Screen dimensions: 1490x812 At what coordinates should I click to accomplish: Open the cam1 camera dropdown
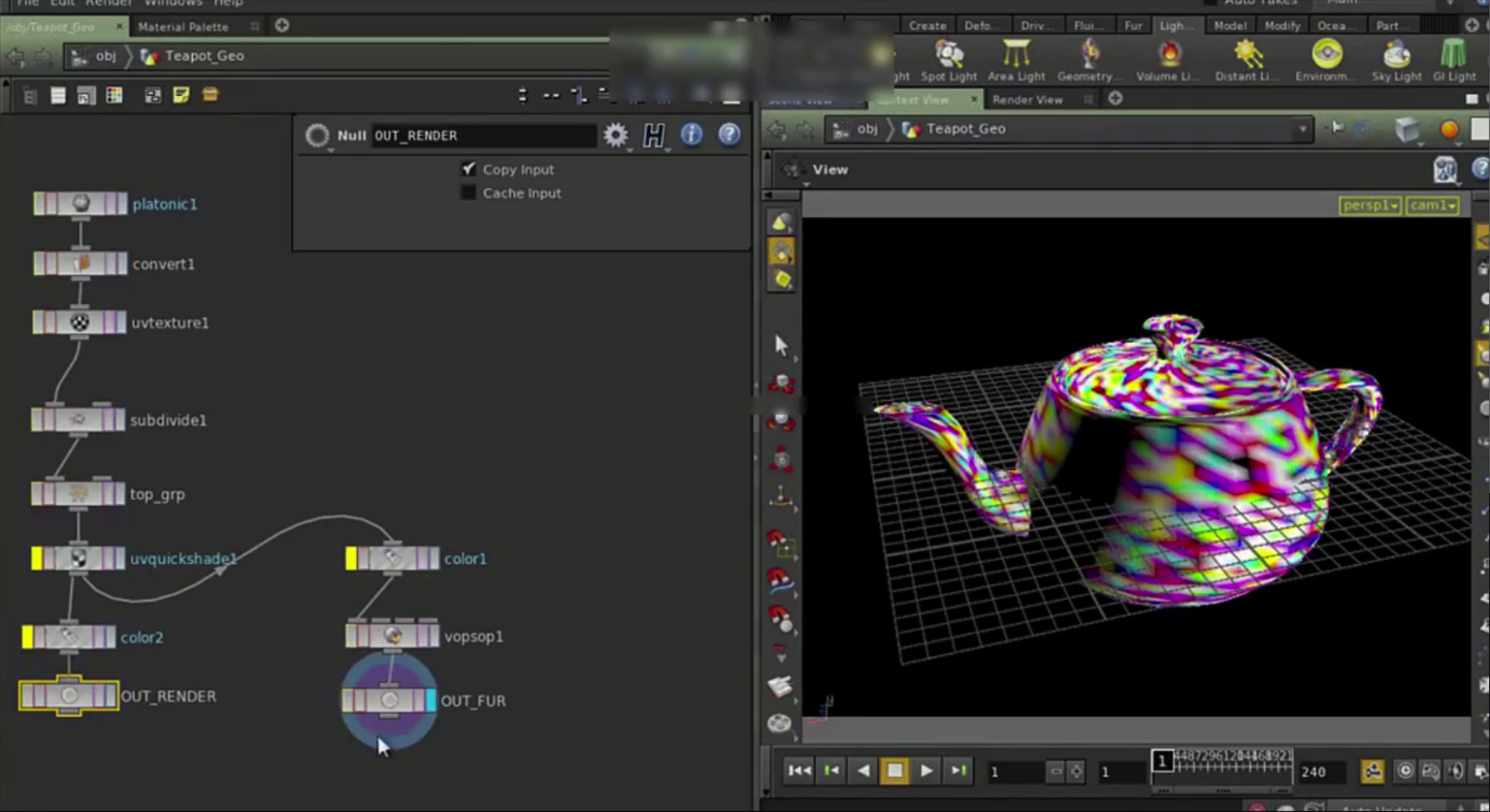pyautogui.click(x=1432, y=206)
